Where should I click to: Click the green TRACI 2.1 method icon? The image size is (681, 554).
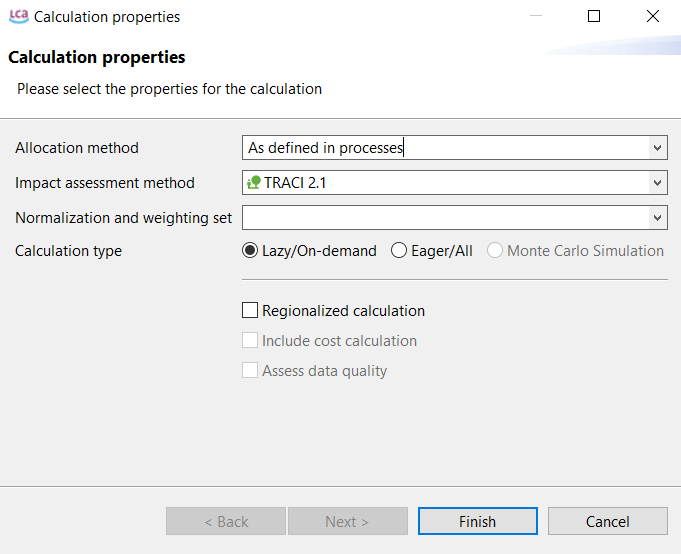[253, 183]
